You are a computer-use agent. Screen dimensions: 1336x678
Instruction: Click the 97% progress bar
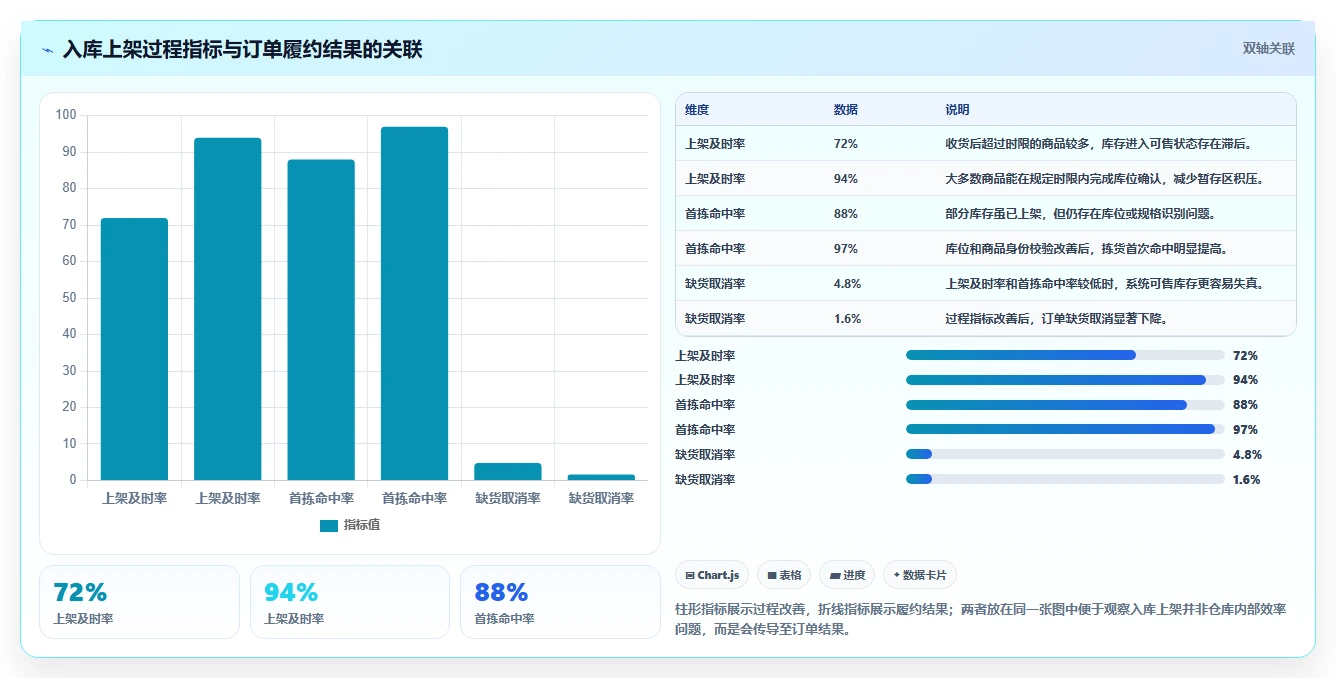(1065, 430)
